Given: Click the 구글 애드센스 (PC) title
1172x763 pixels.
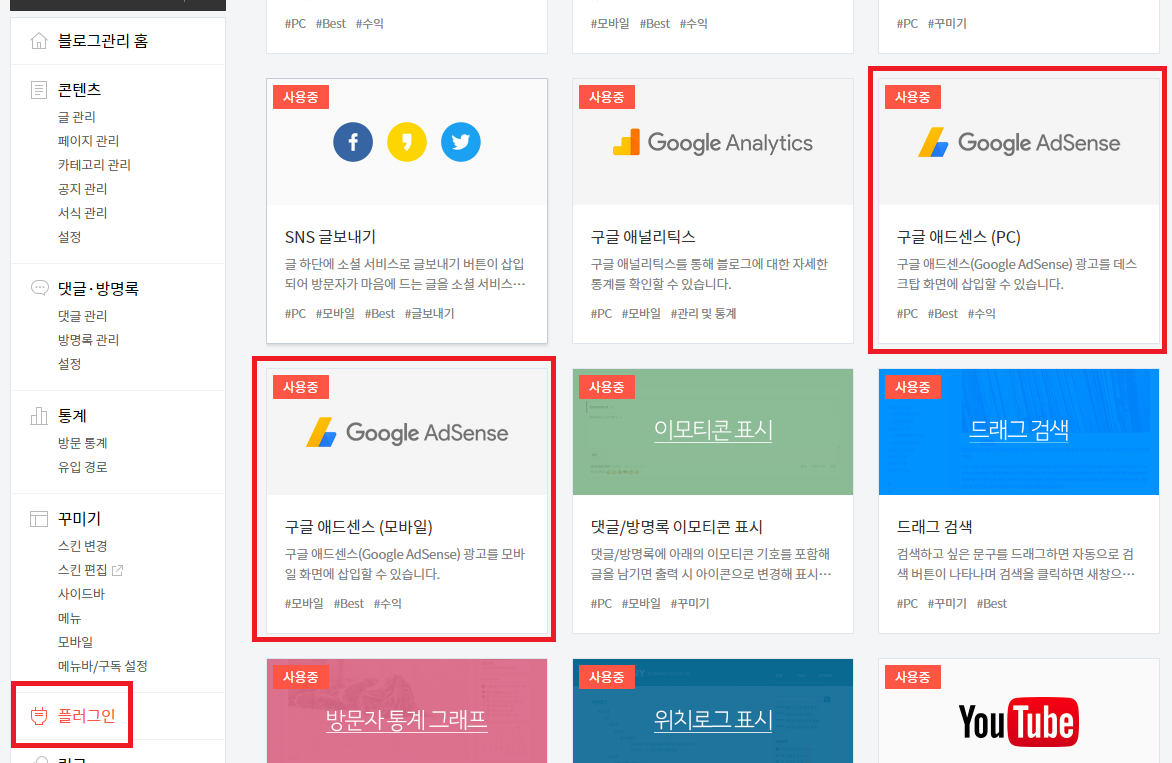Looking at the screenshot, I should point(958,237).
